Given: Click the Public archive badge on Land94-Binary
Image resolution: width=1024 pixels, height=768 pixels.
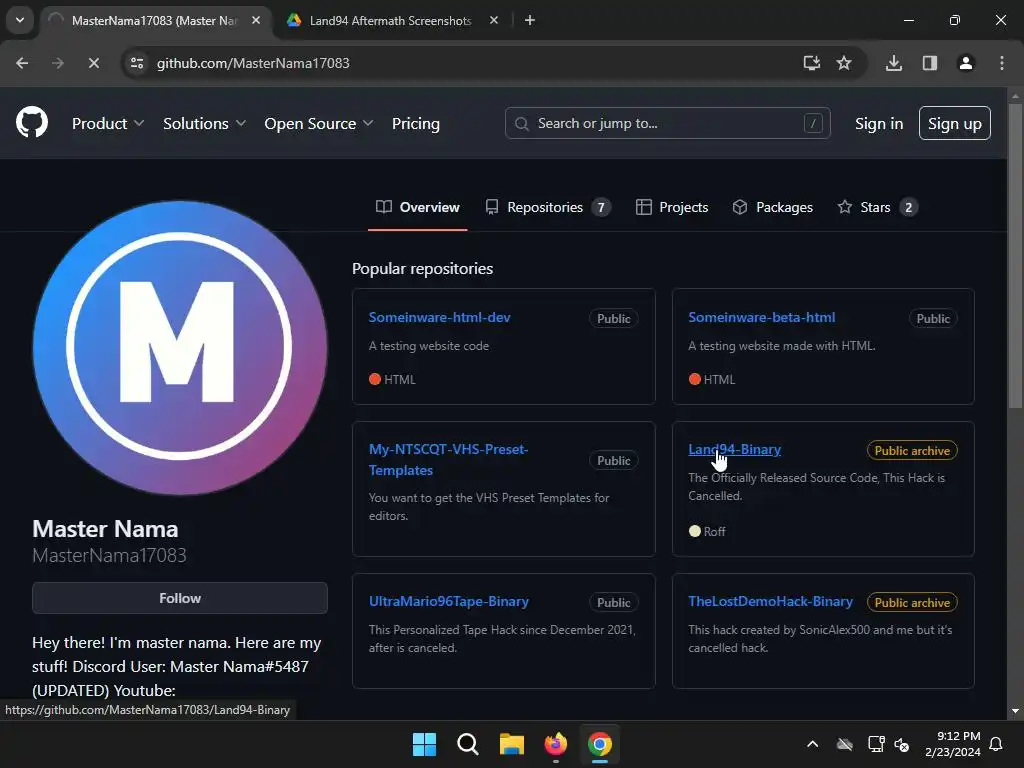Looking at the screenshot, I should click(912, 451).
